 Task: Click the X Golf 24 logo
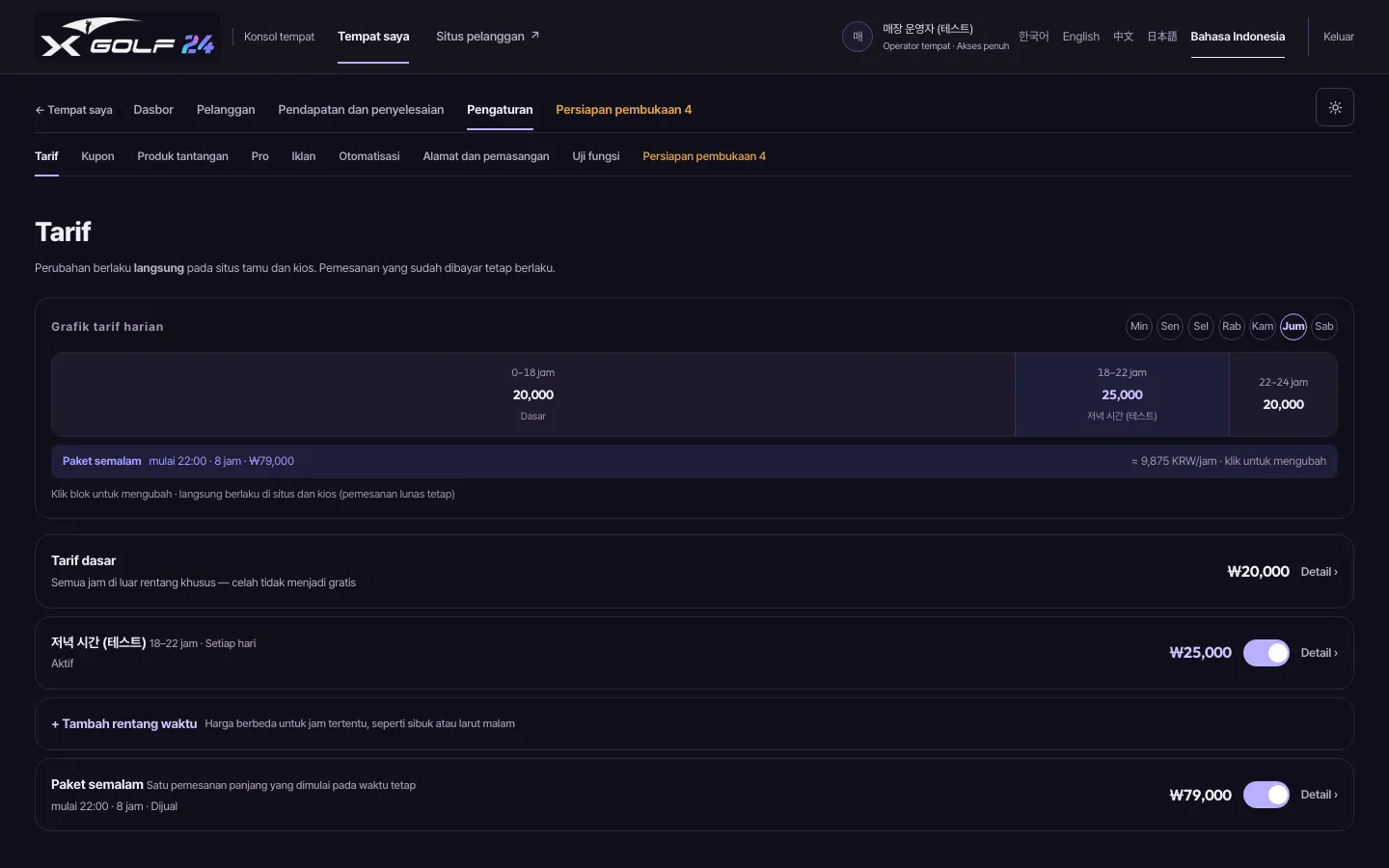[127, 37]
